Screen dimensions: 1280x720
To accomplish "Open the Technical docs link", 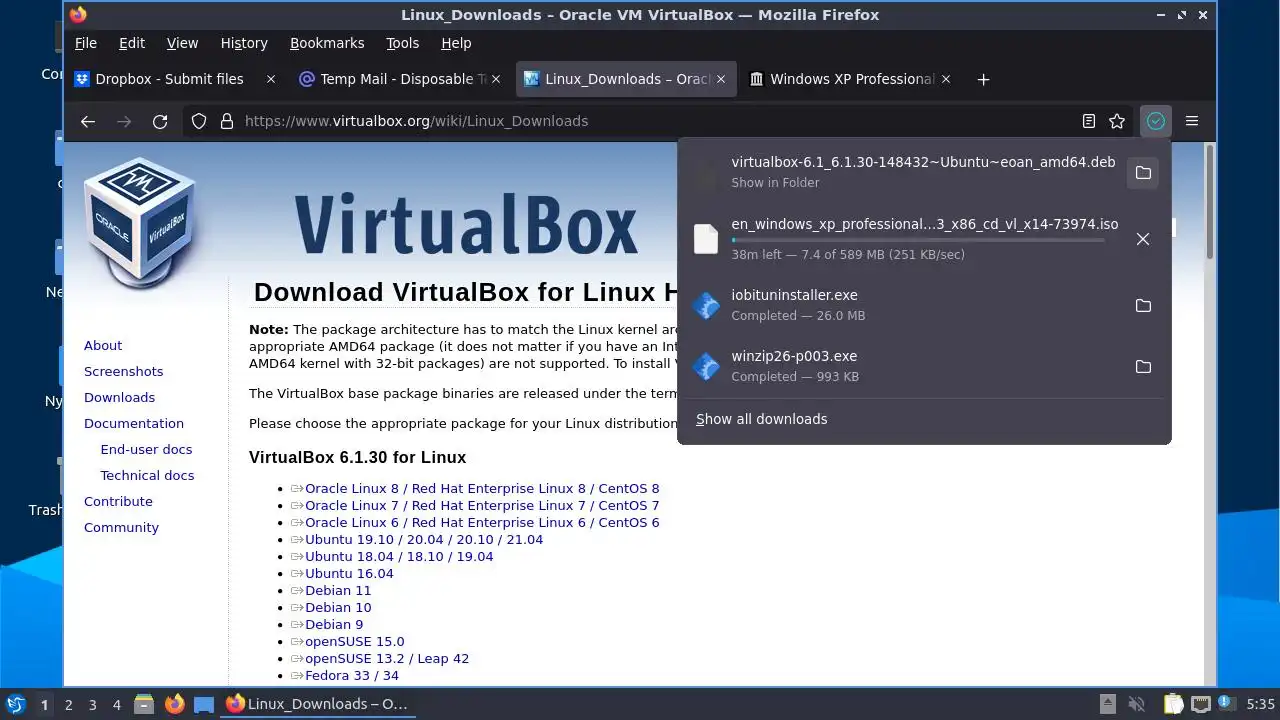I will pyautogui.click(x=147, y=475).
